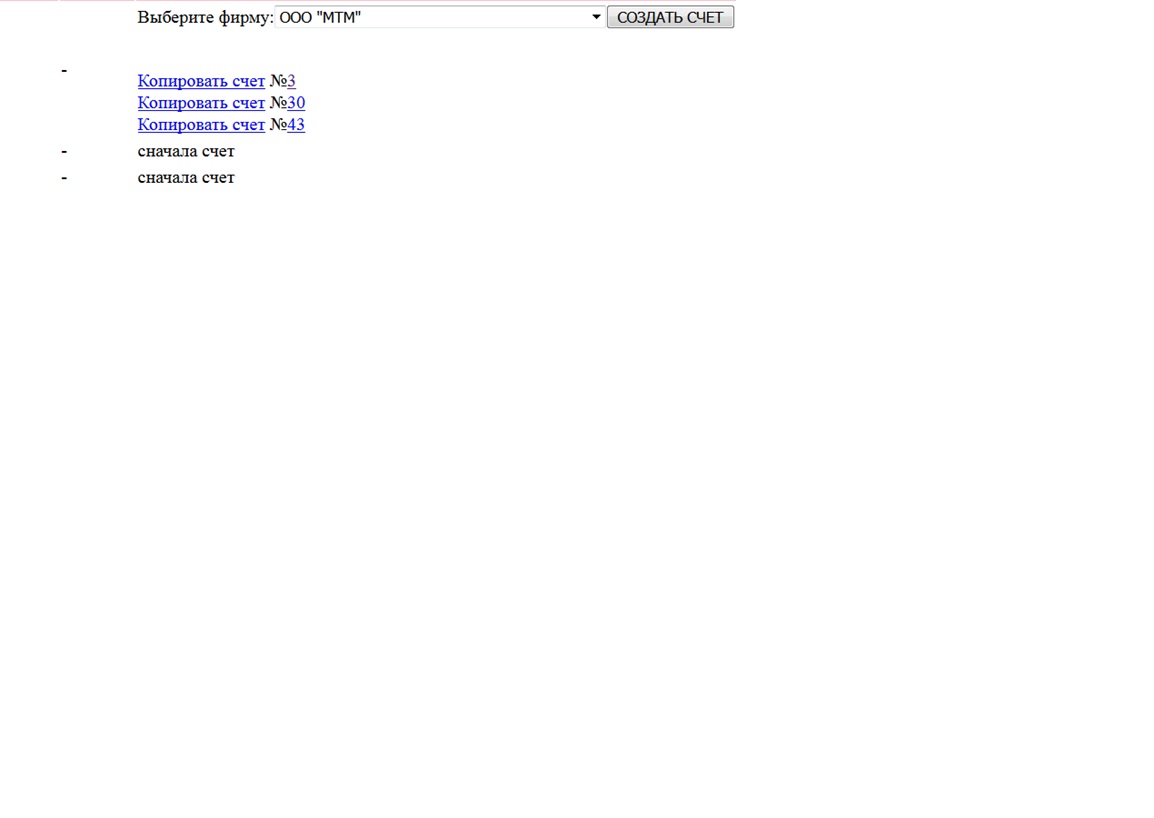This screenshot has height=818, width=1154.
Task: Click the dash beside the invoice links group
Action: click(64, 70)
